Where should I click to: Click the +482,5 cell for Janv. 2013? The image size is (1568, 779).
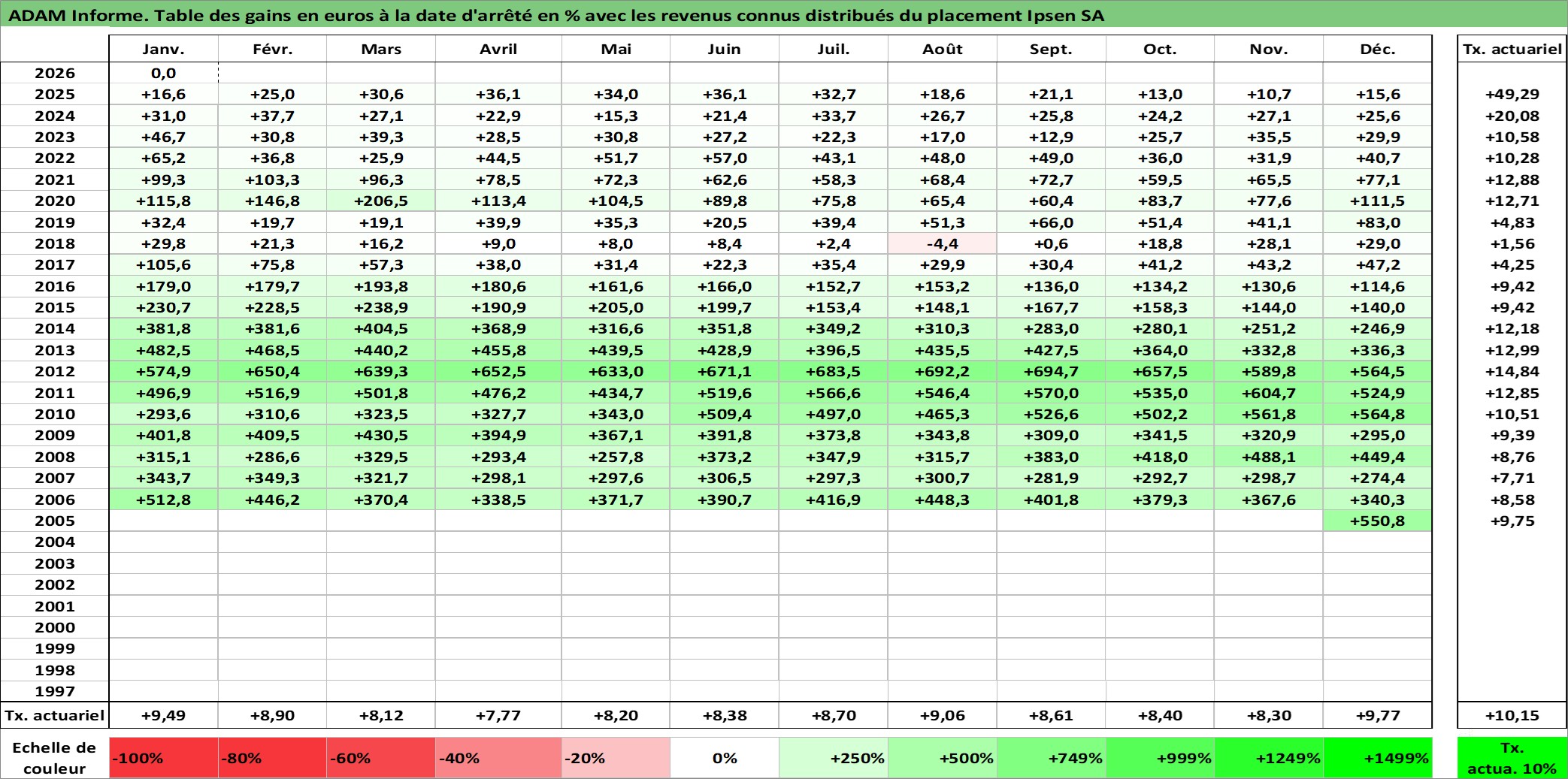(163, 350)
